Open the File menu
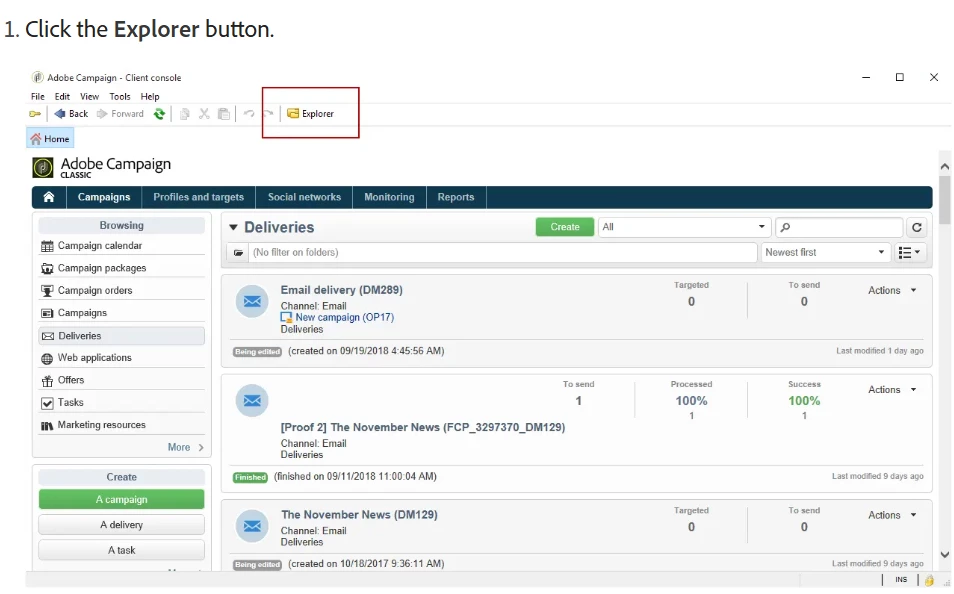 pos(38,96)
